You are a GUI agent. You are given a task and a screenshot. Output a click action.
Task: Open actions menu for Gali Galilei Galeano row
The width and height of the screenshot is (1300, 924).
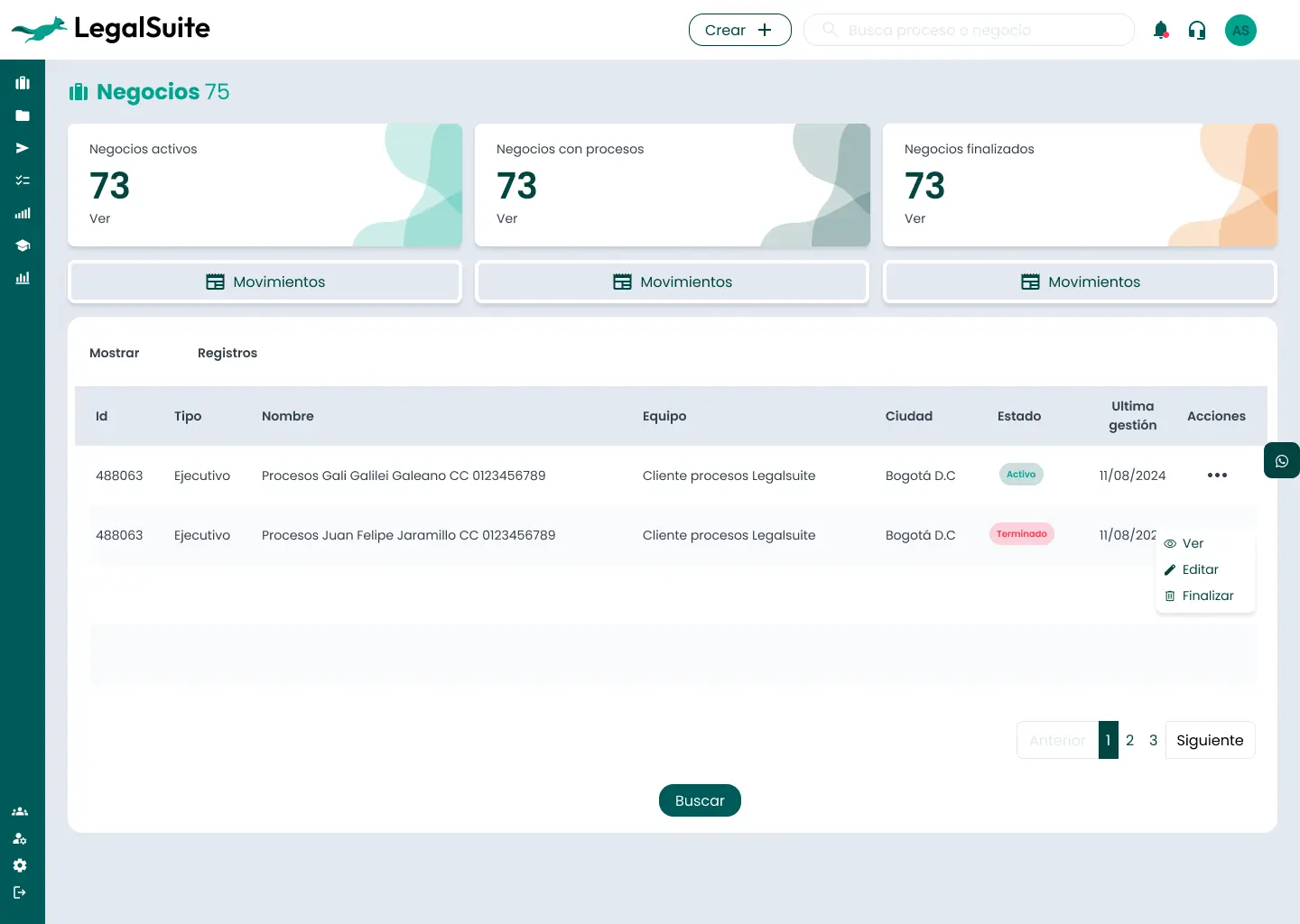tap(1217, 476)
